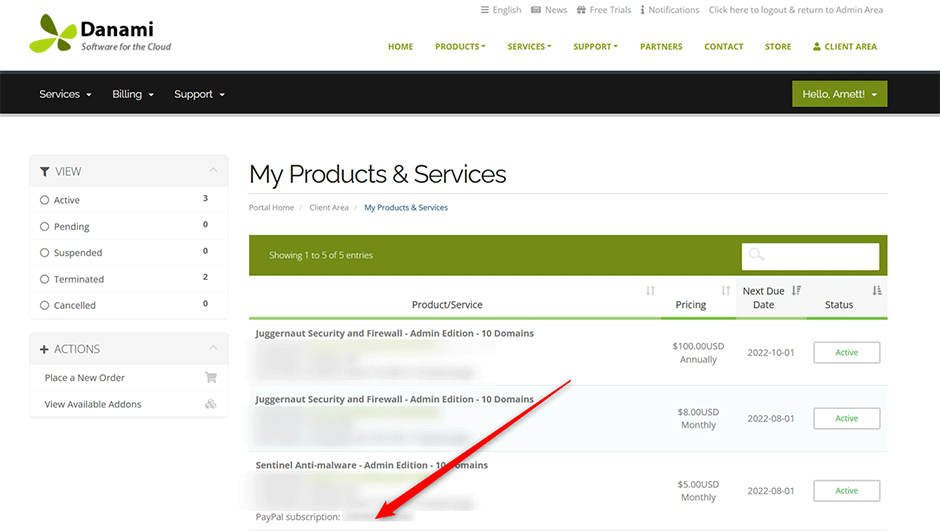
Task: Collapse the VIEW panel chevron
Action: coord(213,171)
